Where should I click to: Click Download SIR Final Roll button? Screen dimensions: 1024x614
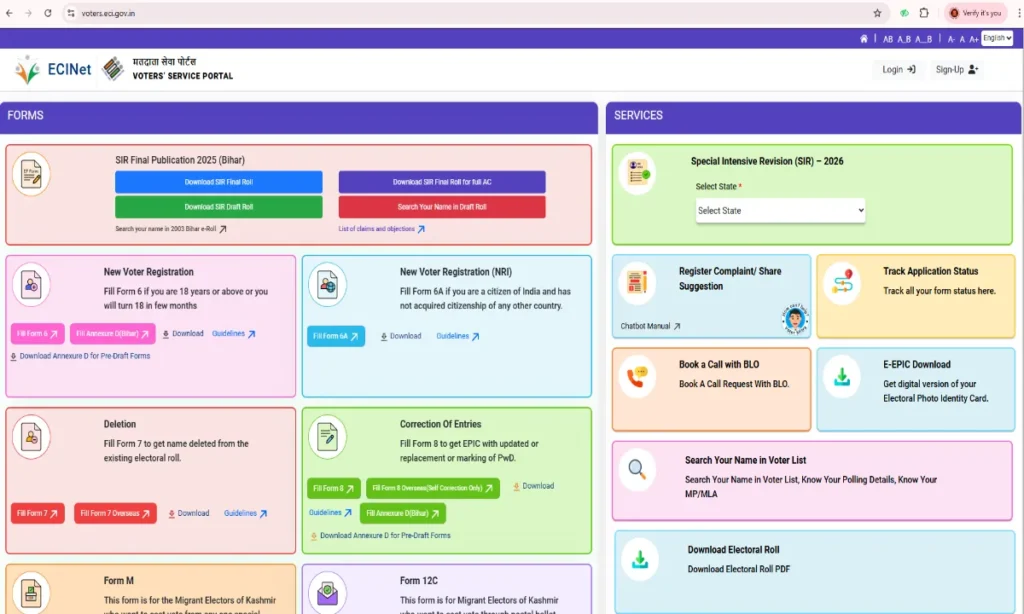218,182
